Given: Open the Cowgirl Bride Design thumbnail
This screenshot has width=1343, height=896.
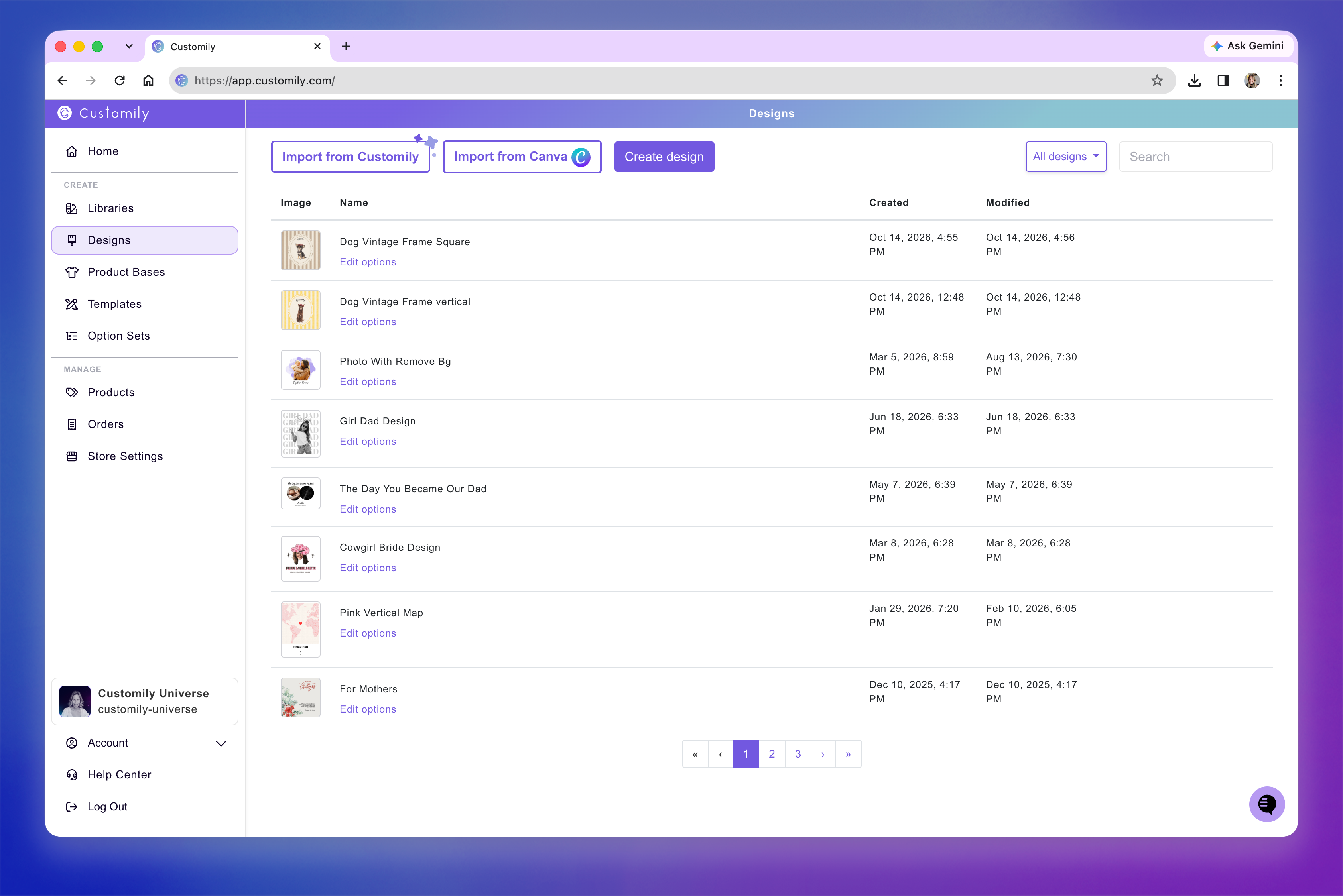Looking at the screenshot, I should pos(301,558).
